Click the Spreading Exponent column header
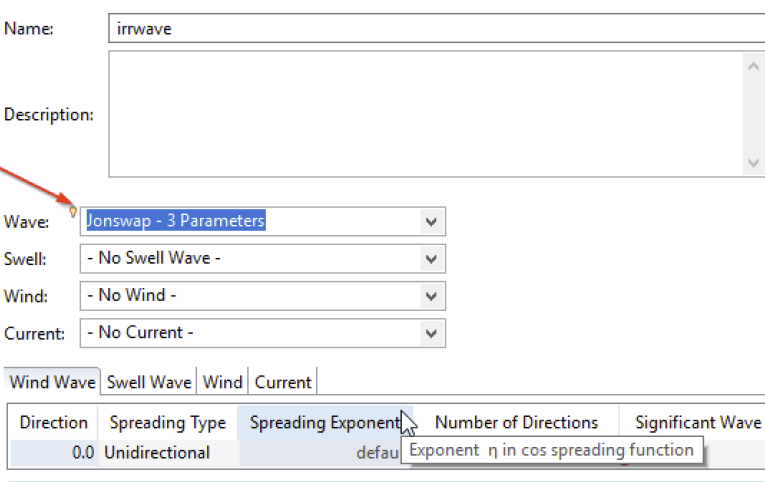 tap(323, 422)
